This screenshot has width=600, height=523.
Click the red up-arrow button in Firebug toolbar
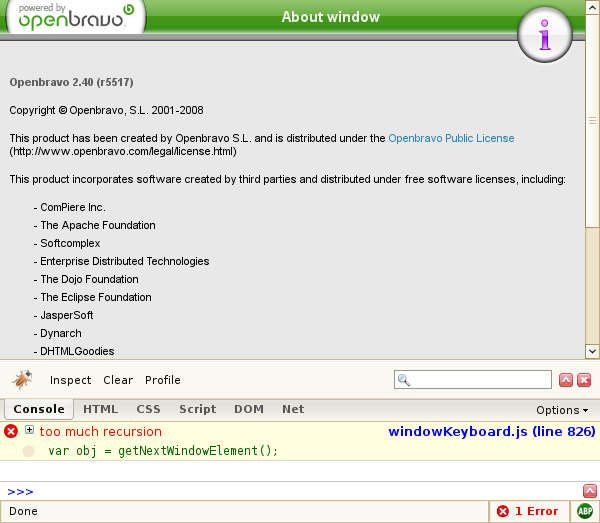point(566,380)
